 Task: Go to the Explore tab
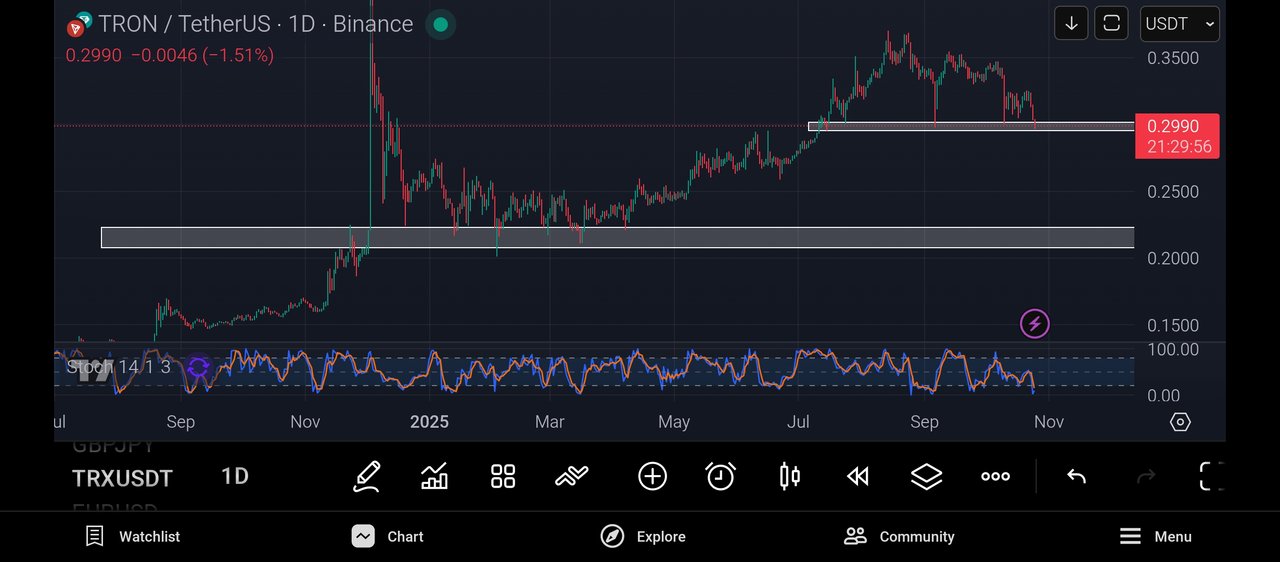(643, 537)
